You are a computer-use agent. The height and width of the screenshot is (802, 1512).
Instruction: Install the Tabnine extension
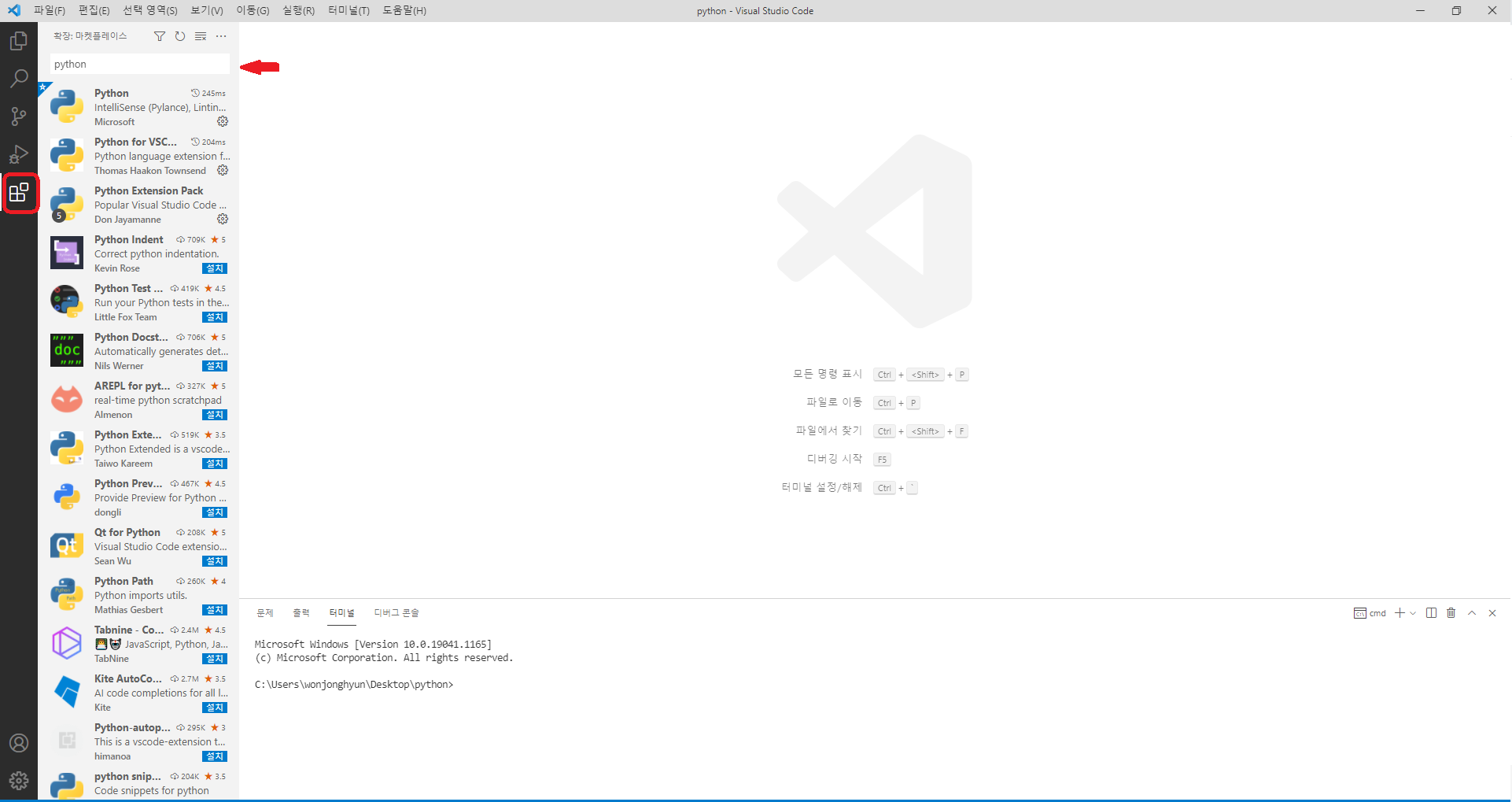tap(215, 659)
